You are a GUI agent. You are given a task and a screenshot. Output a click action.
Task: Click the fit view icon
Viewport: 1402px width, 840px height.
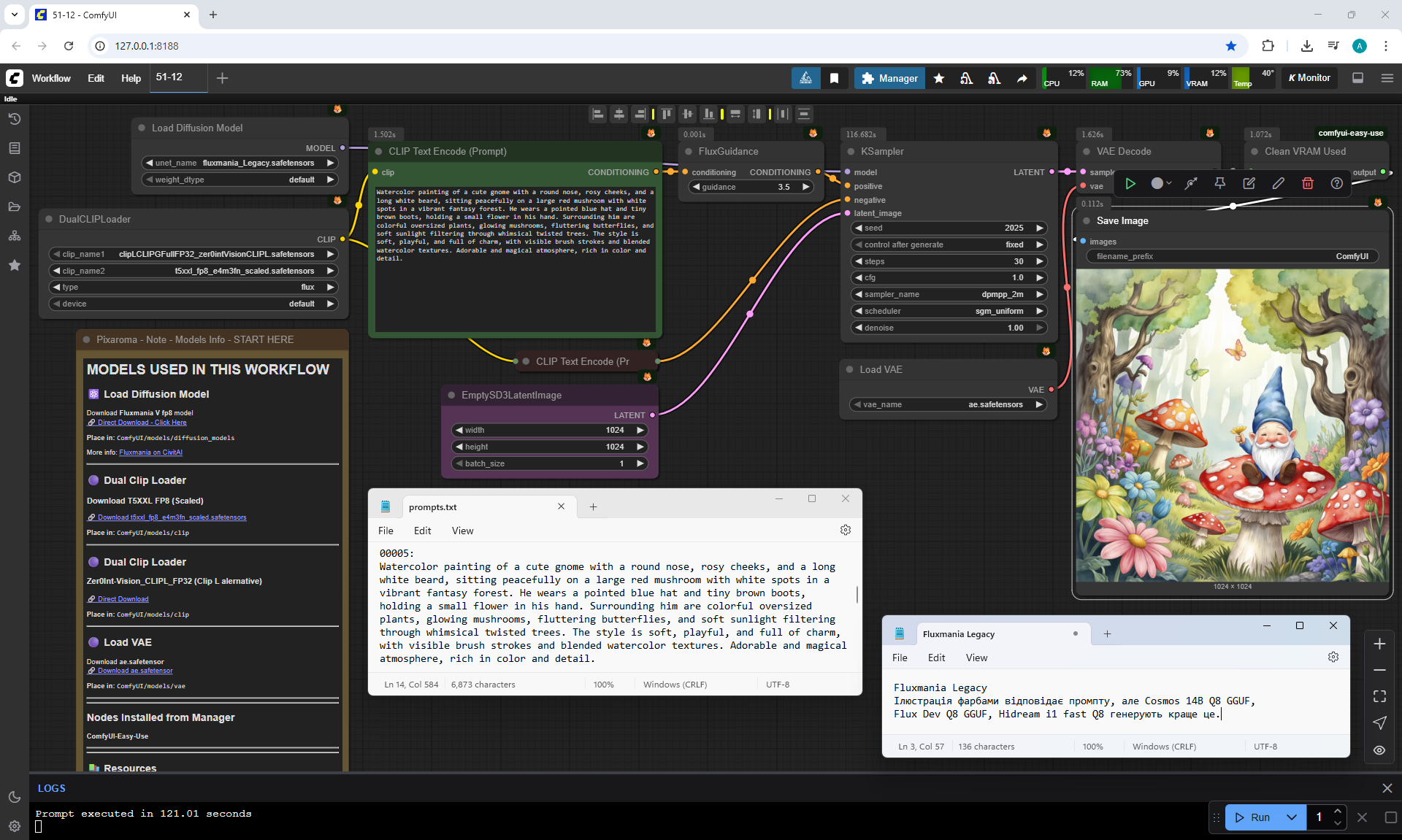[1379, 696]
